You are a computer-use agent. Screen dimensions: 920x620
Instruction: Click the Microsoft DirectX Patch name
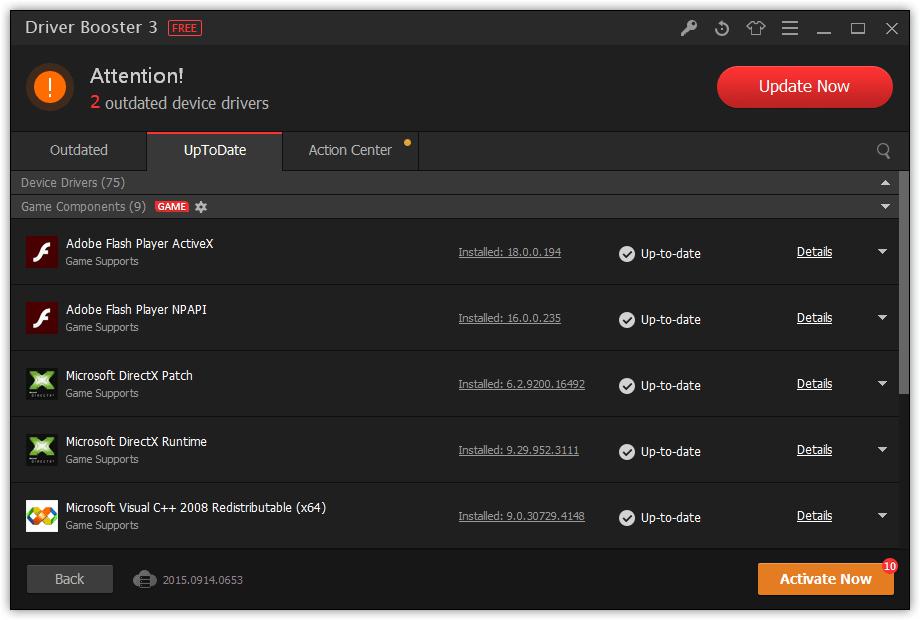(129, 375)
